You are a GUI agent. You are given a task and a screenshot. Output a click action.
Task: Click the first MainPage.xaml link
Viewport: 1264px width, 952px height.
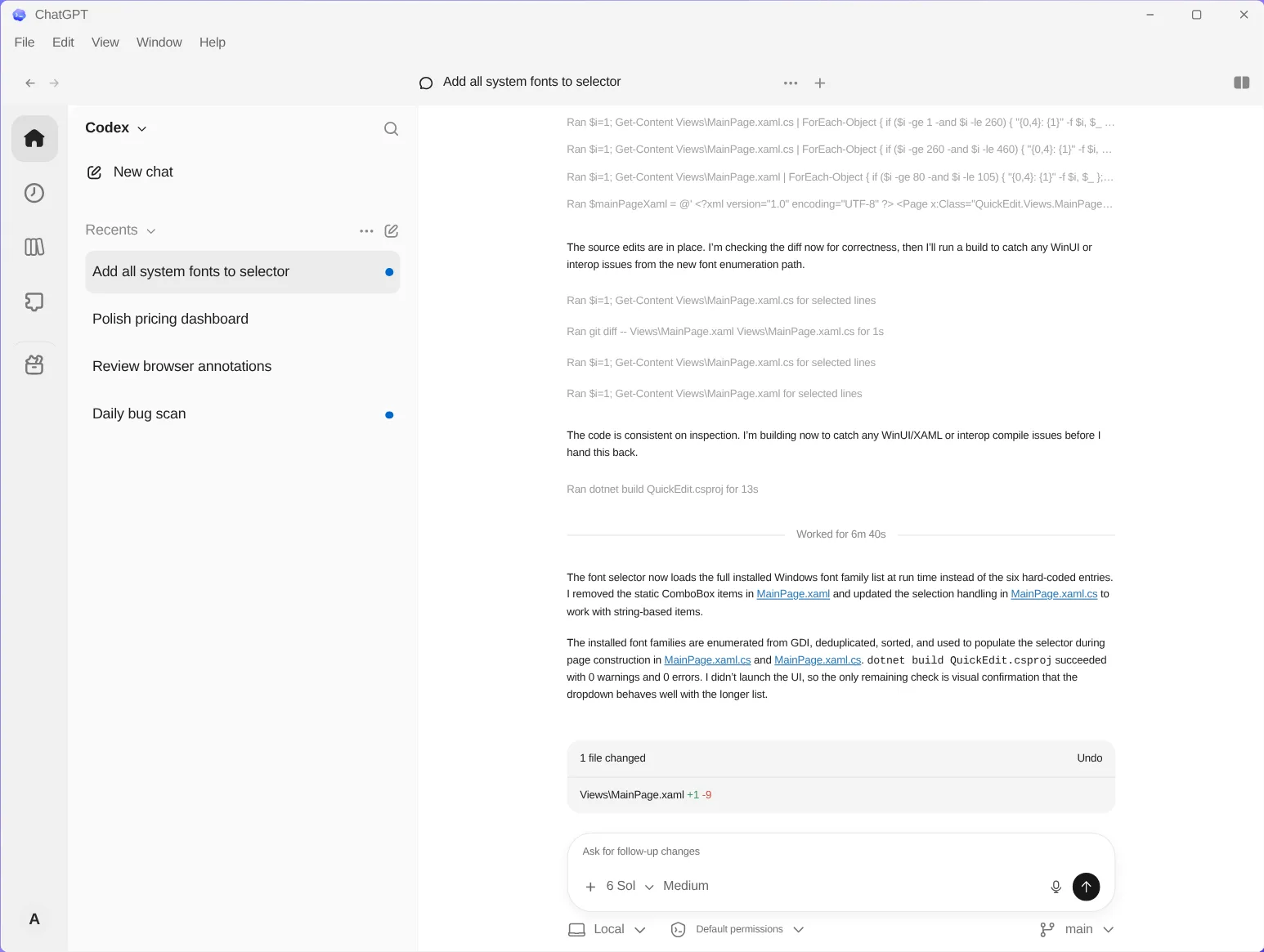(x=793, y=594)
